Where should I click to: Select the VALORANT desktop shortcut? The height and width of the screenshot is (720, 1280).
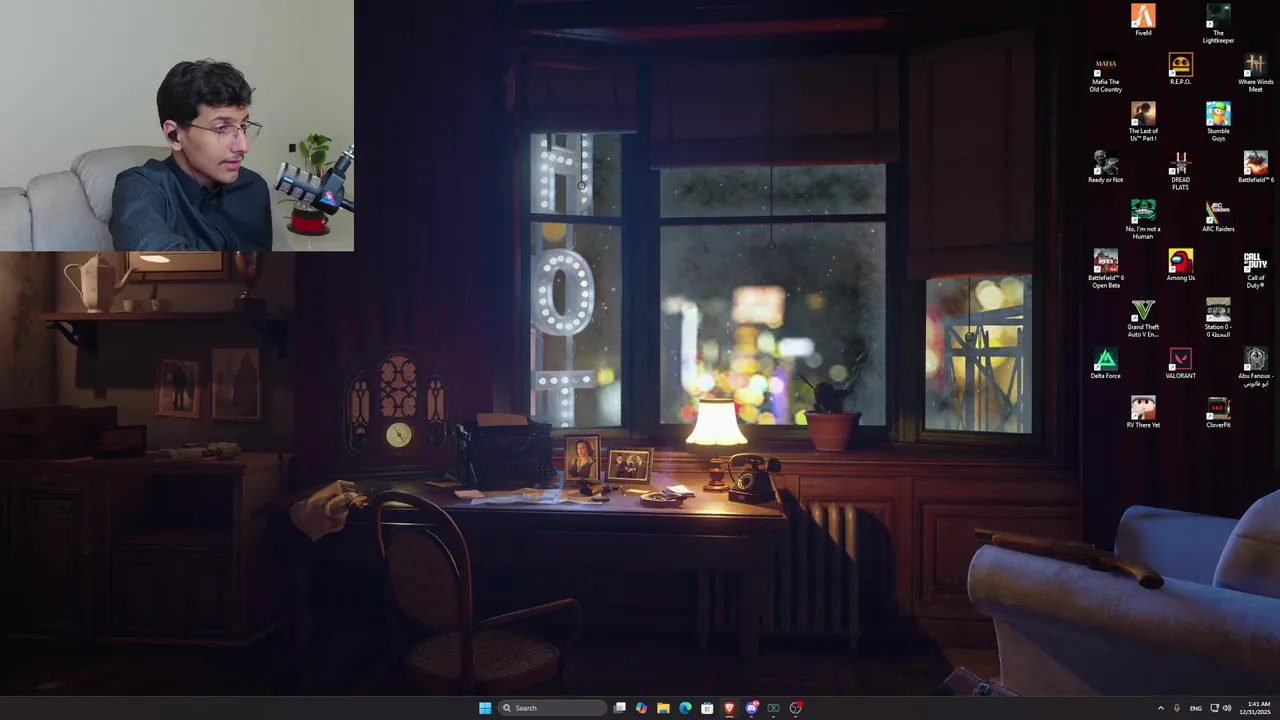1180,363
